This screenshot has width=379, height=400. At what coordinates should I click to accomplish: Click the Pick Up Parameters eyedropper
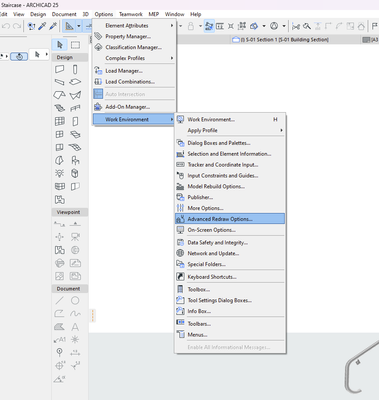pyautogui.click(x=42, y=26)
